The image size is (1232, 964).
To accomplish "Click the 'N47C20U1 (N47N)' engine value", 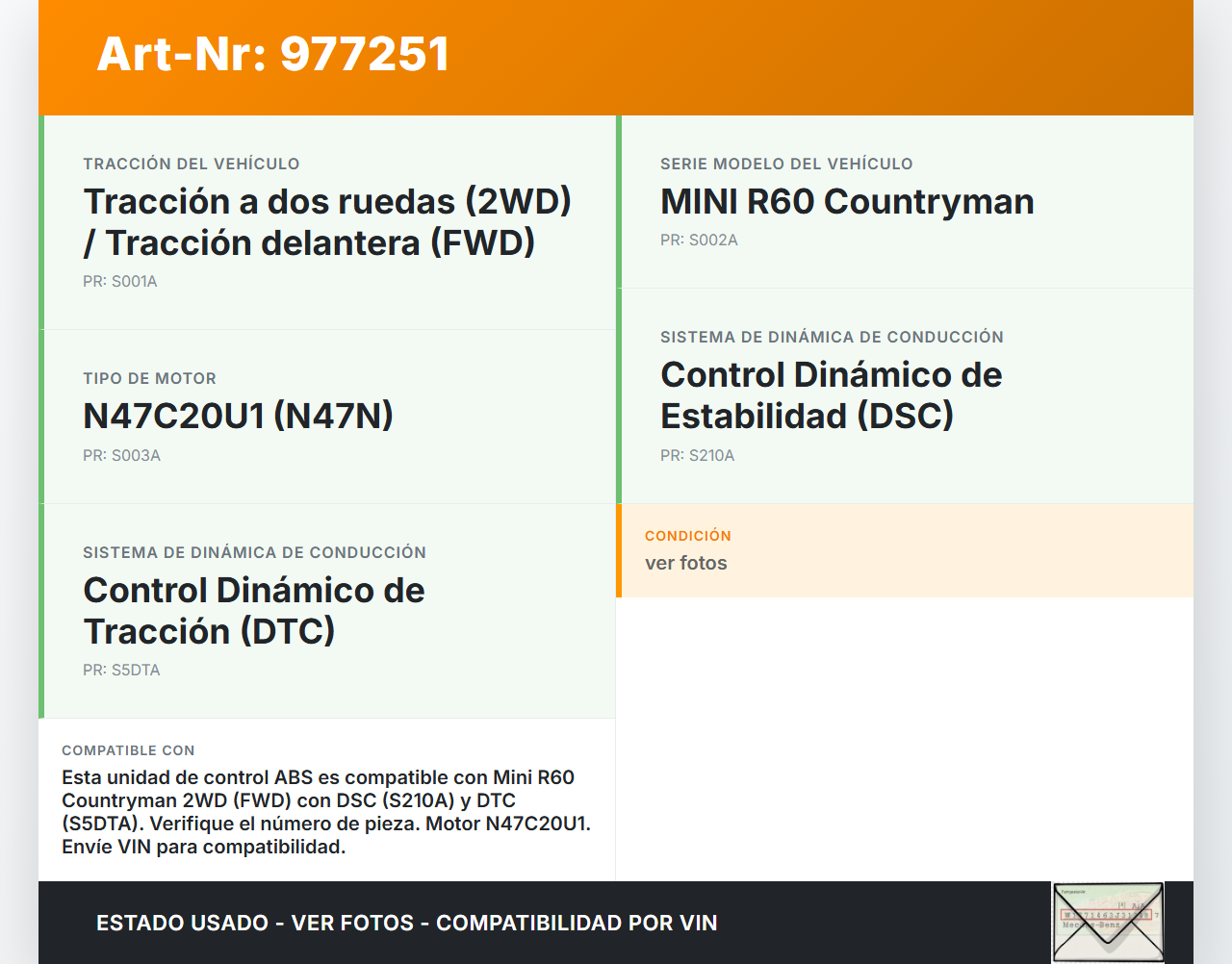I will pos(239,416).
